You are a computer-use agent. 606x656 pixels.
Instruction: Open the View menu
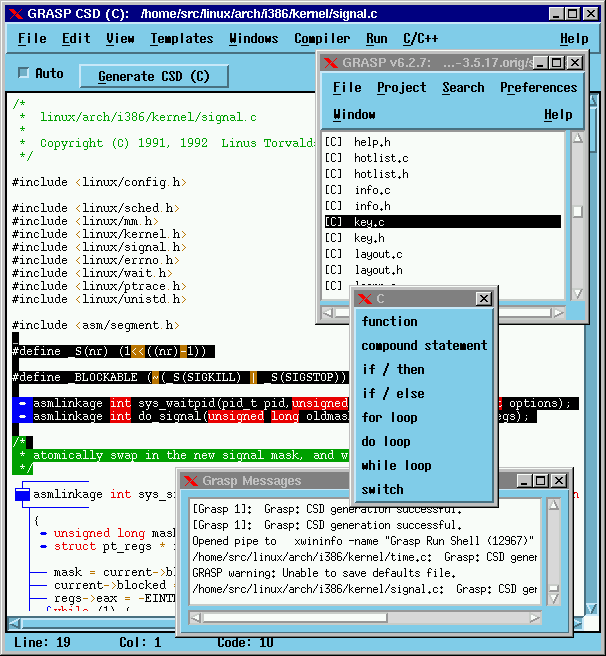click(120, 38)
